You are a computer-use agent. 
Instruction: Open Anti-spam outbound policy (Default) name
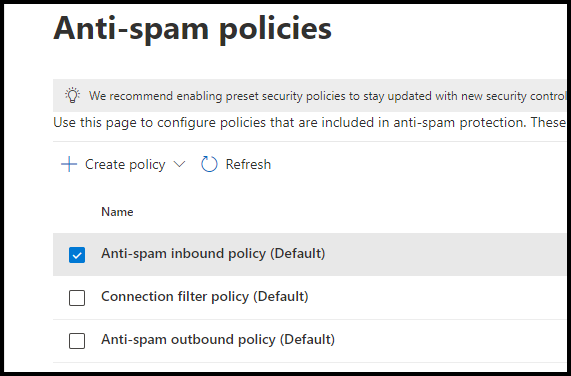coord(218,340)
